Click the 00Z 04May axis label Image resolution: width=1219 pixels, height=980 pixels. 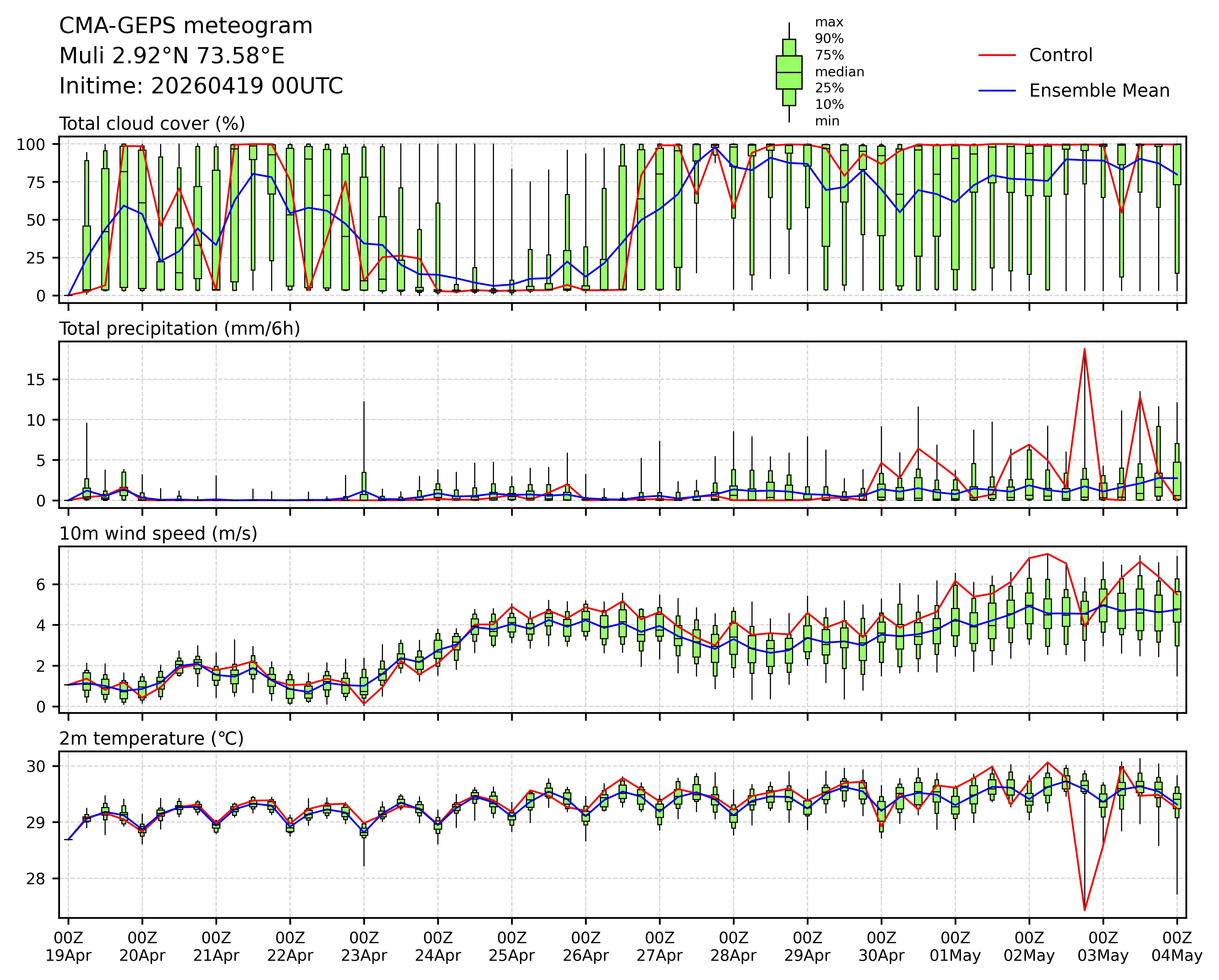[x=1177, y=947]
